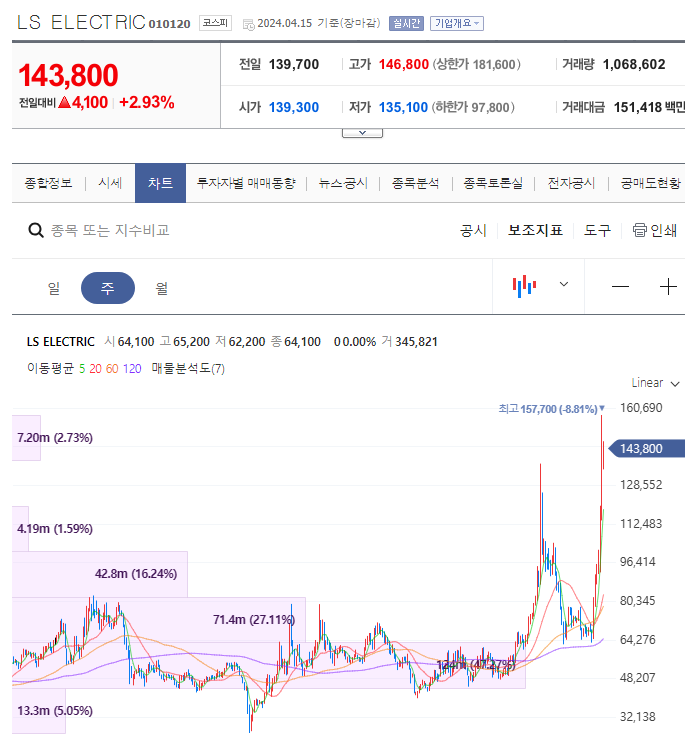The height and width of the screenshot is (734, 685).
Task: Select the green 5-day moving average
Action: coord(82,369)
